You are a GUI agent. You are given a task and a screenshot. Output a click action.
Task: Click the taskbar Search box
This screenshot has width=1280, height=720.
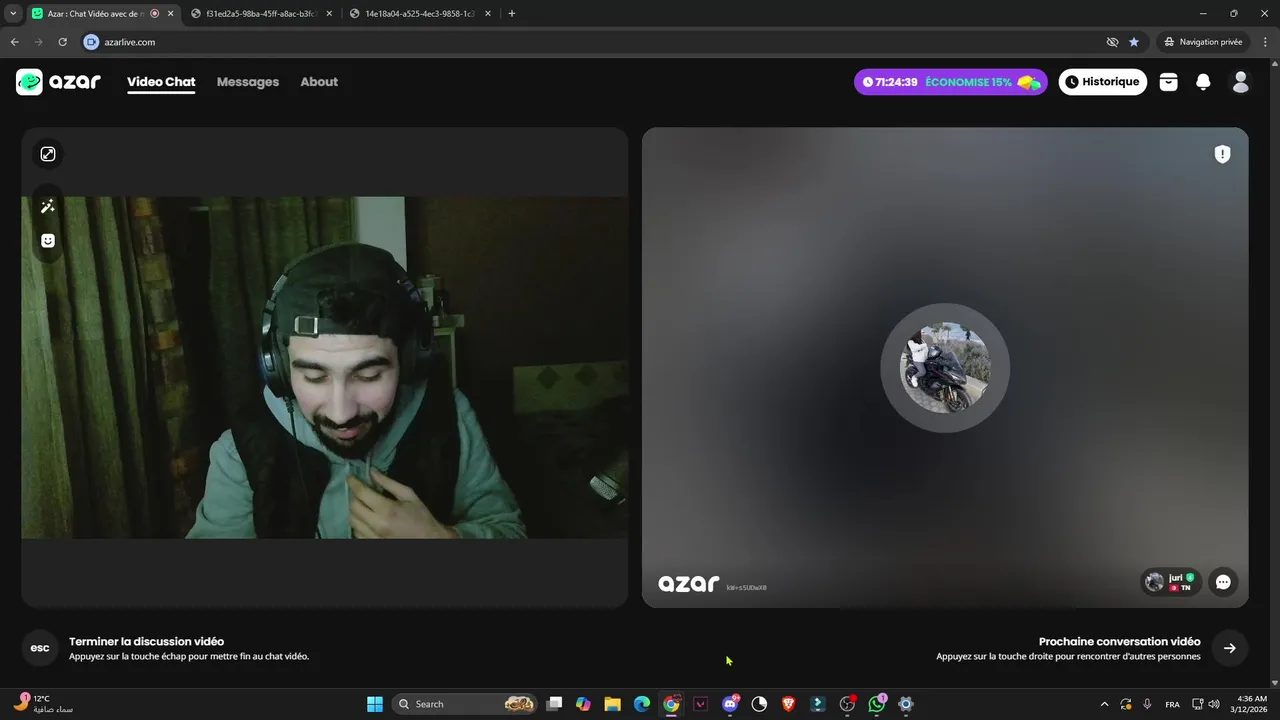465,704
